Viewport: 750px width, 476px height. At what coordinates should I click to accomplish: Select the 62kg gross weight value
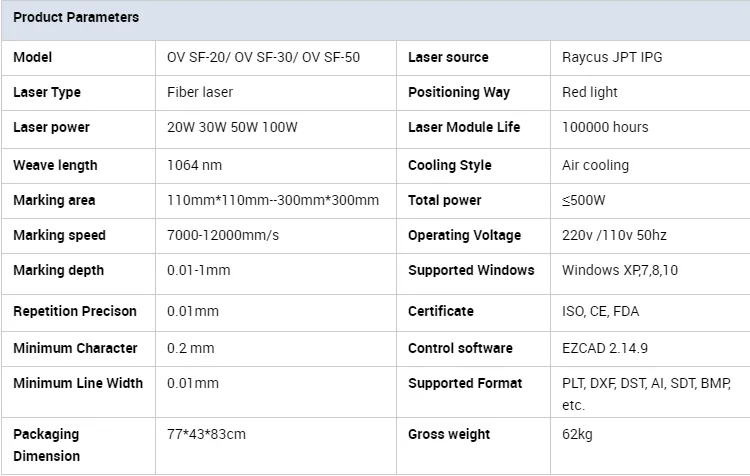click(576, 434)
